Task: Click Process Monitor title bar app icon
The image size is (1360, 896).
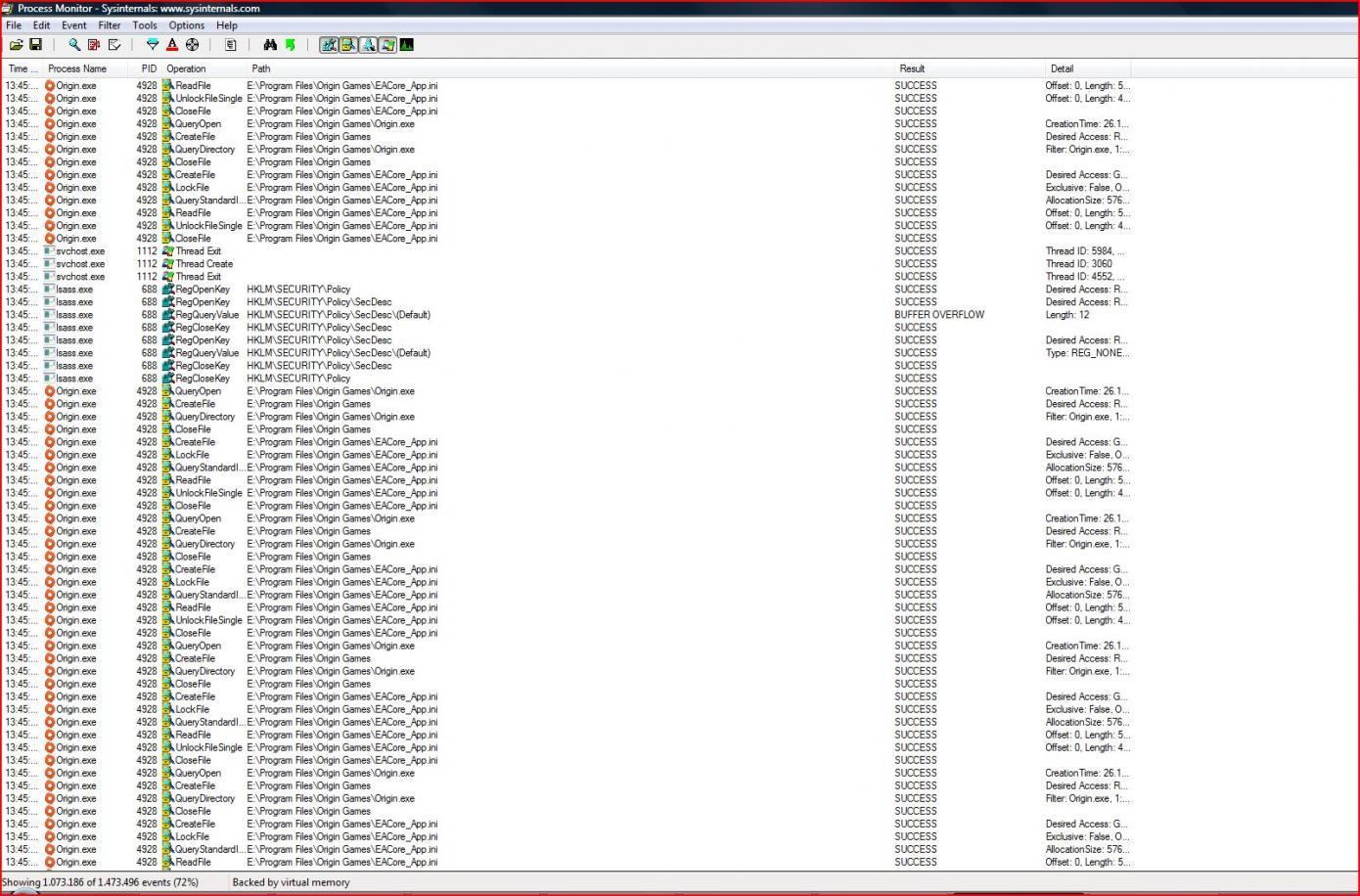Action: point(8,8)
